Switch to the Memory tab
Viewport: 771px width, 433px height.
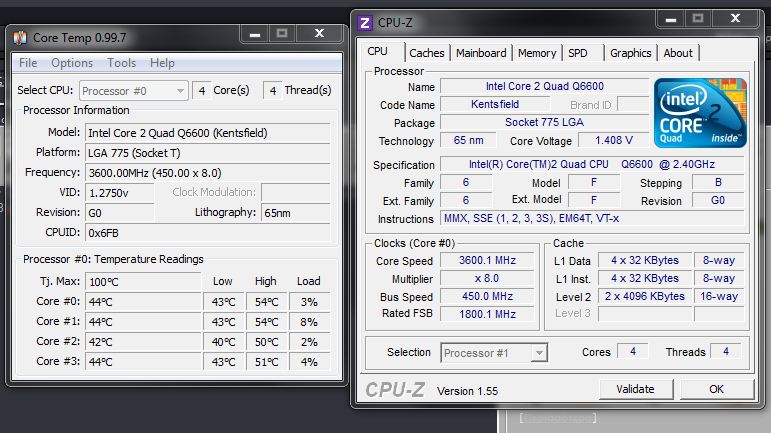click(537, 53)
